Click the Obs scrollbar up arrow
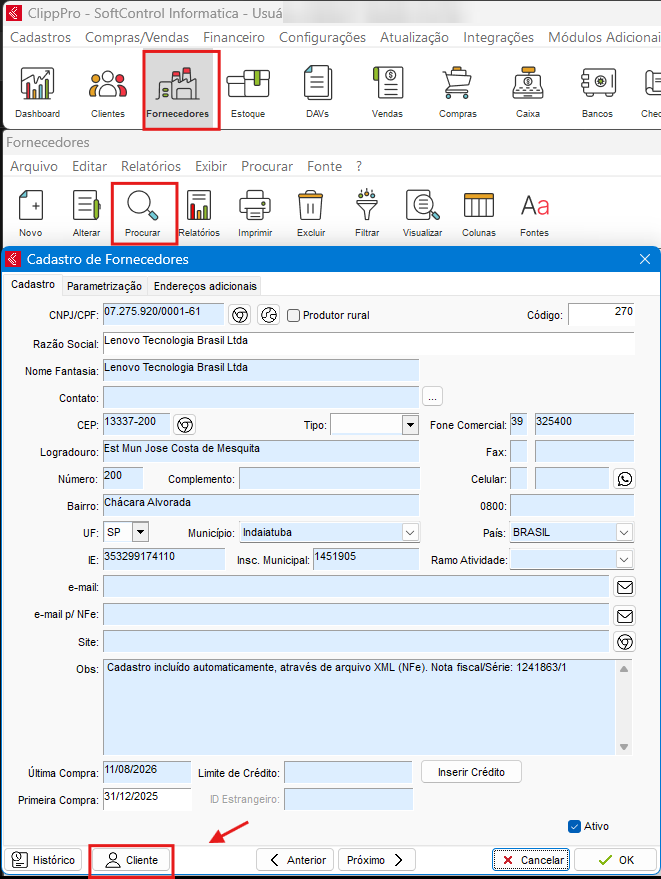 coord(623,669)
